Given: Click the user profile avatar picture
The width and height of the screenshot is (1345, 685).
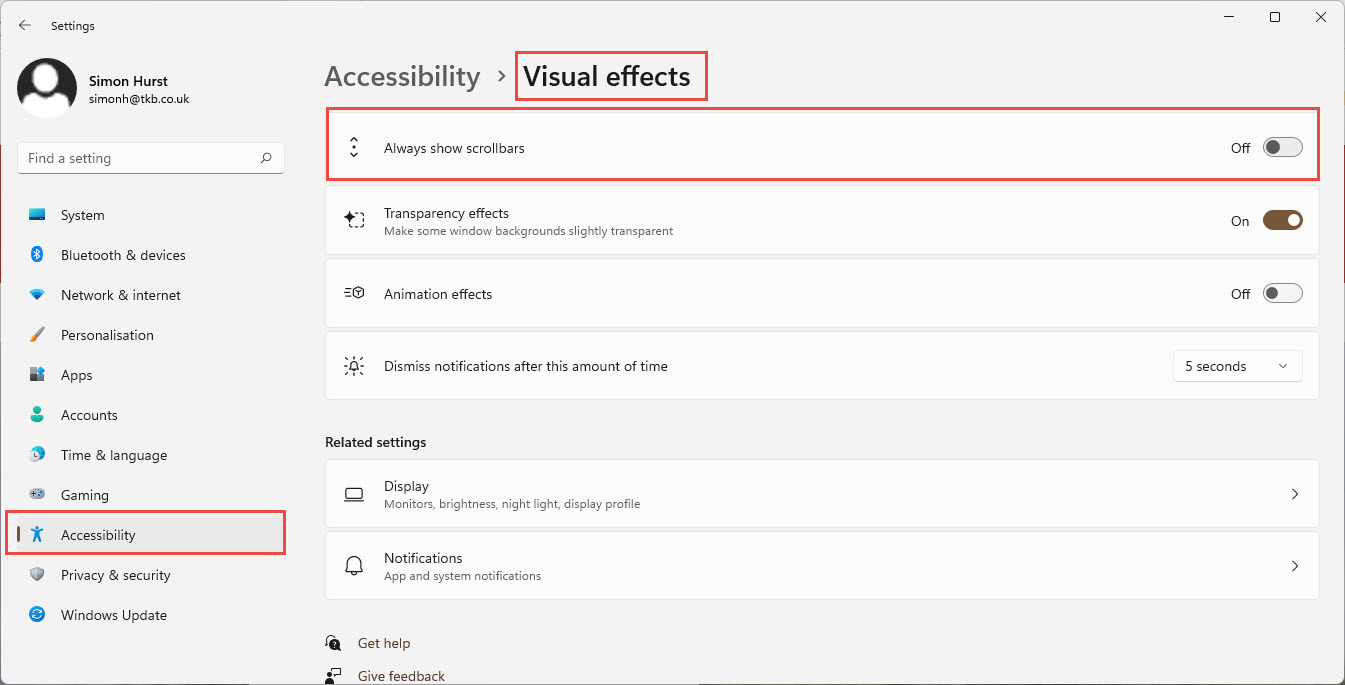Looking at the screenshot, I should 47,88.
